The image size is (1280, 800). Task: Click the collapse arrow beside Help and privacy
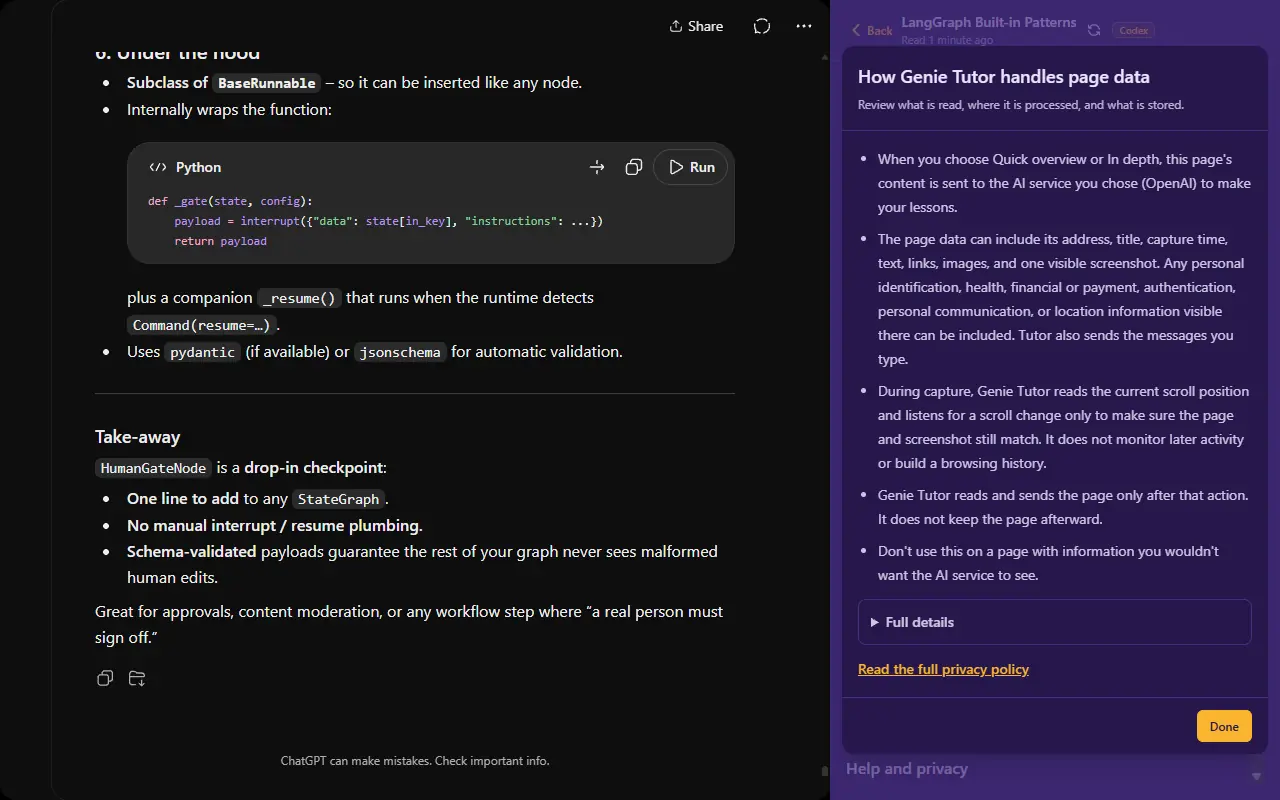point(1256,775)
